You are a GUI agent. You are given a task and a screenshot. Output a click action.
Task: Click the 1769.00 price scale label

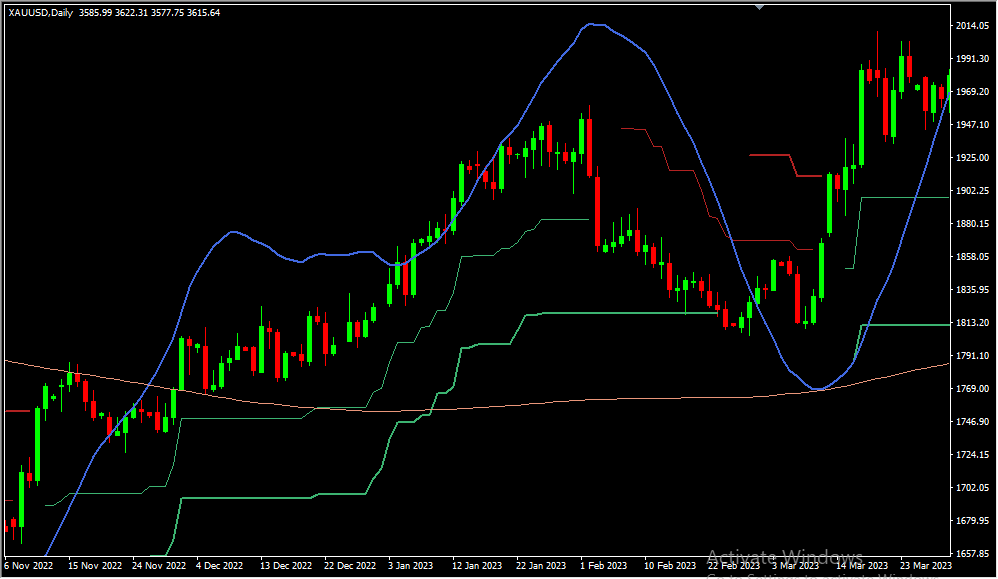[973, 389]
